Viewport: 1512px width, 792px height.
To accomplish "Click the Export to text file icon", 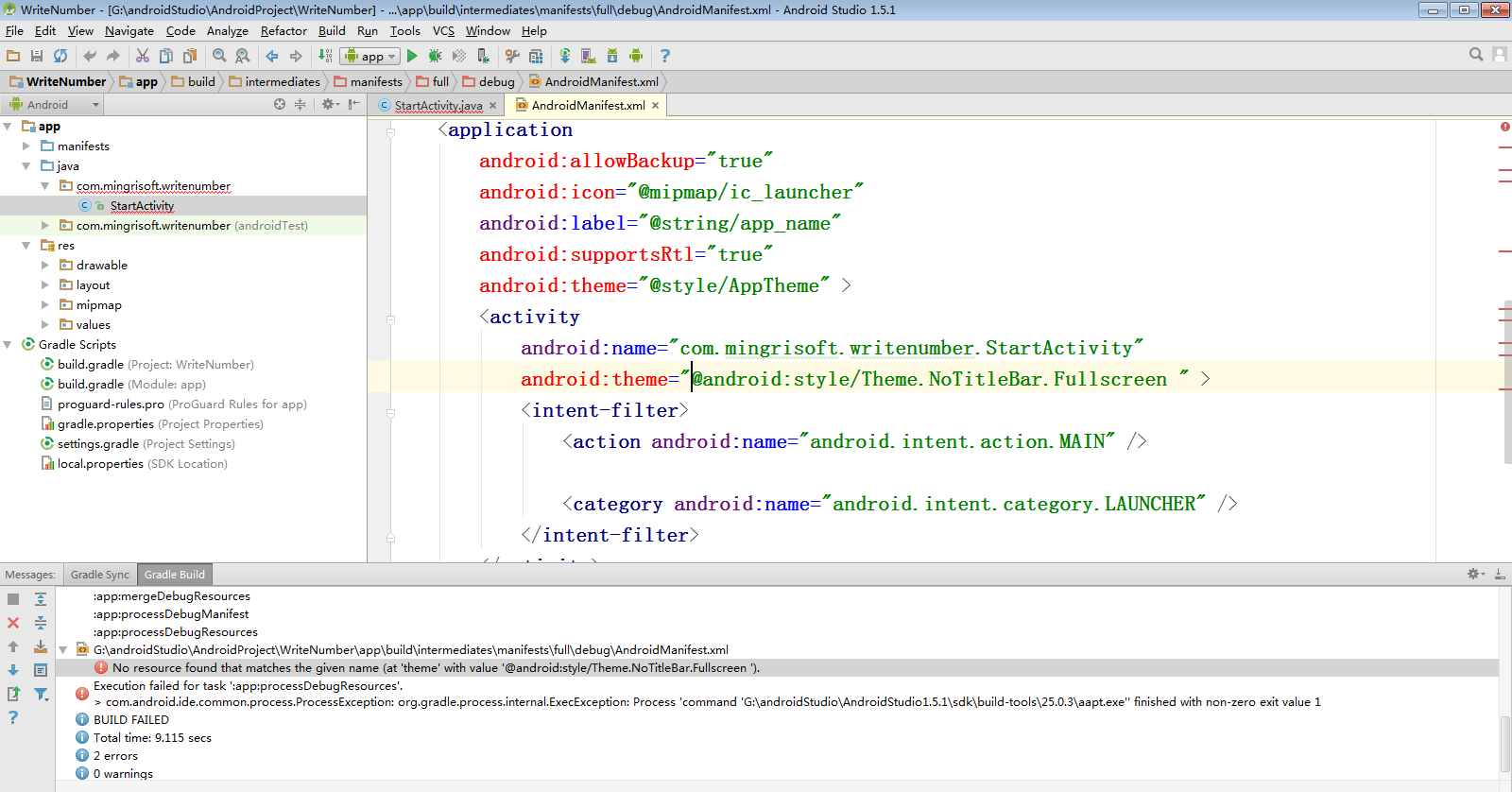I will tap(13, 694).
